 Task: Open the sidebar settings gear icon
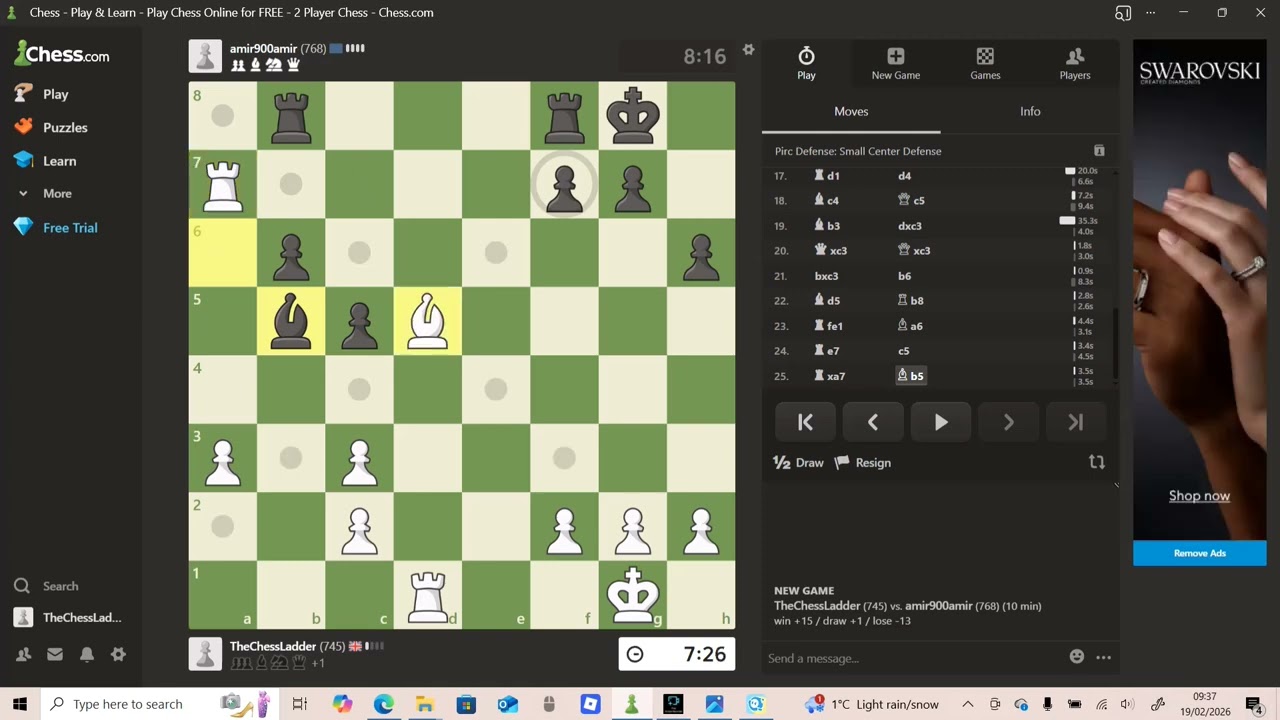tap(118, 654)
